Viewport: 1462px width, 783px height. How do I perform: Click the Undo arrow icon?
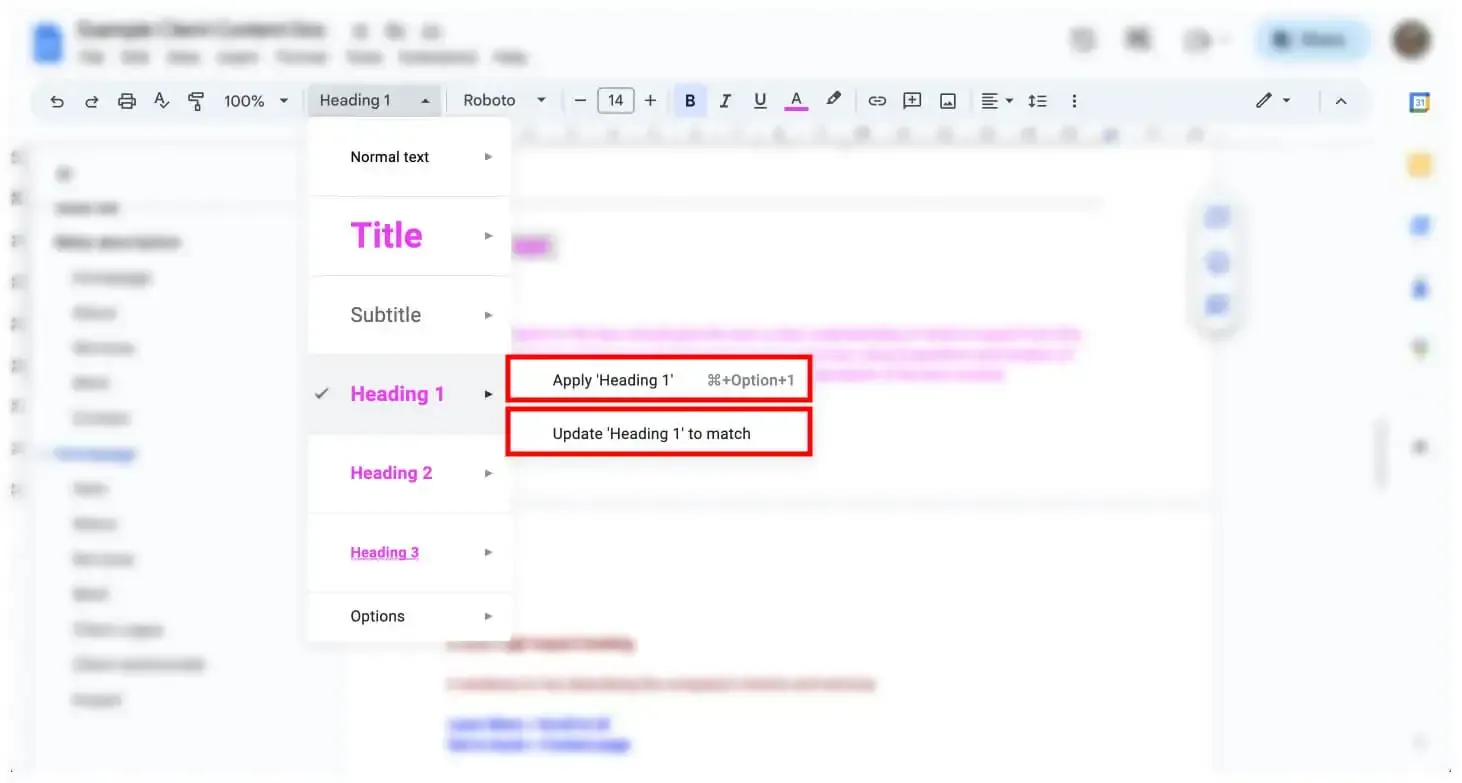pos(57,101)
